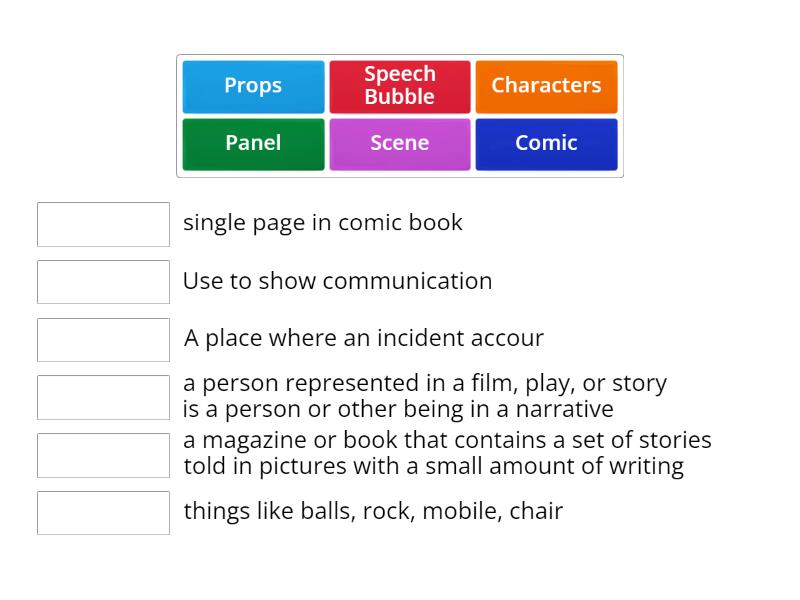Select the Props word tile
This screenshot has height=600, width=800.
point(252,86)
